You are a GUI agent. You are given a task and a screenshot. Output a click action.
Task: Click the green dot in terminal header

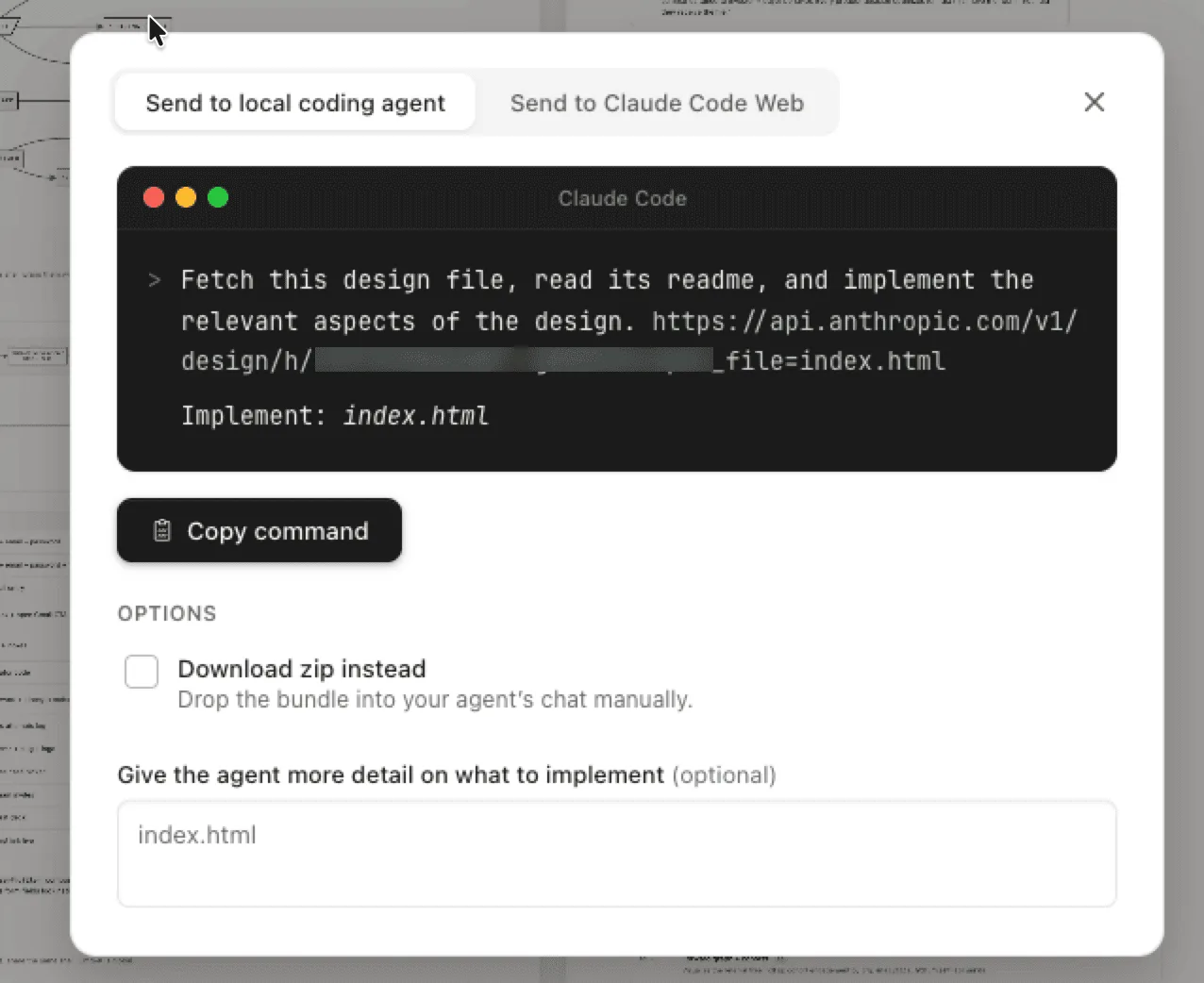coord(218,197)
